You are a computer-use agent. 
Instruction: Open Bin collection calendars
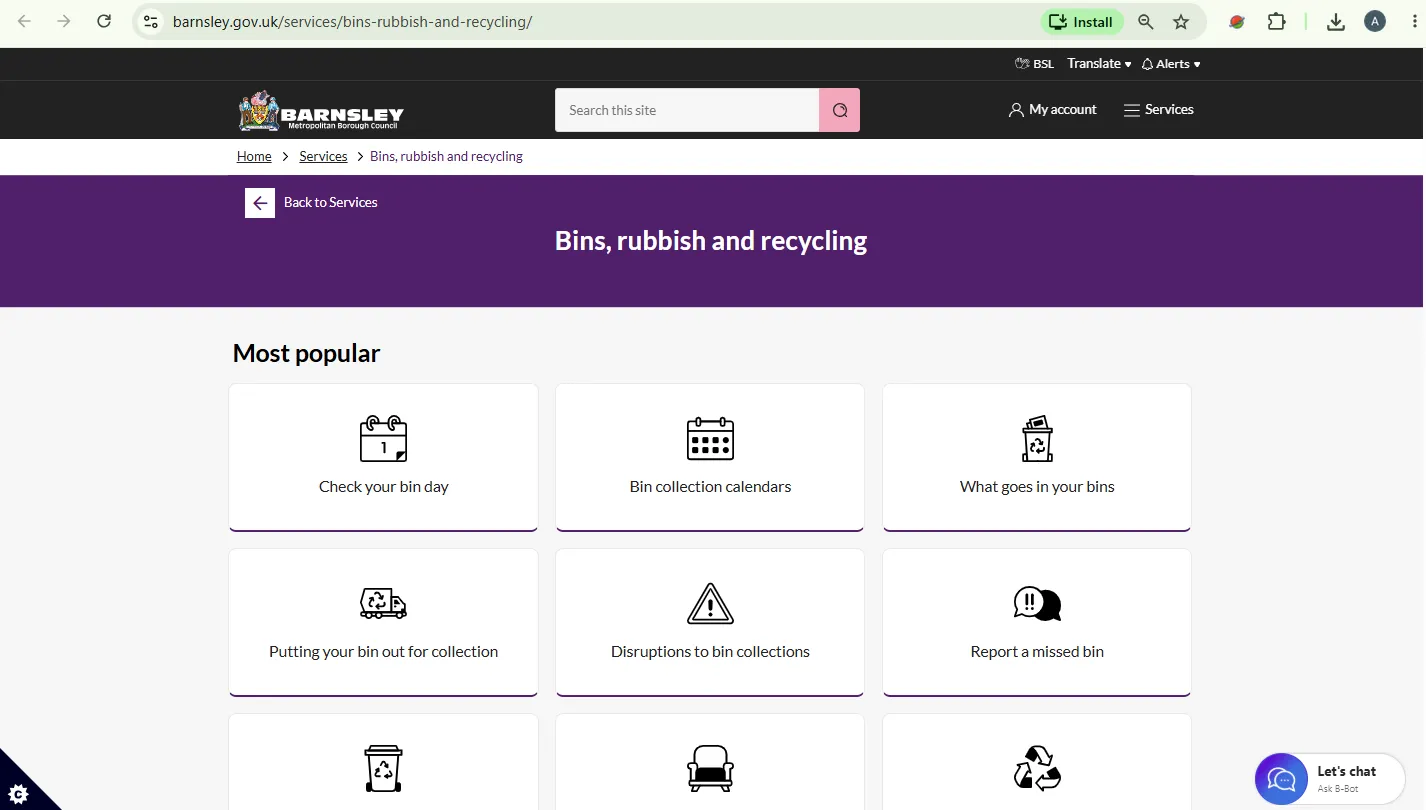710,487
